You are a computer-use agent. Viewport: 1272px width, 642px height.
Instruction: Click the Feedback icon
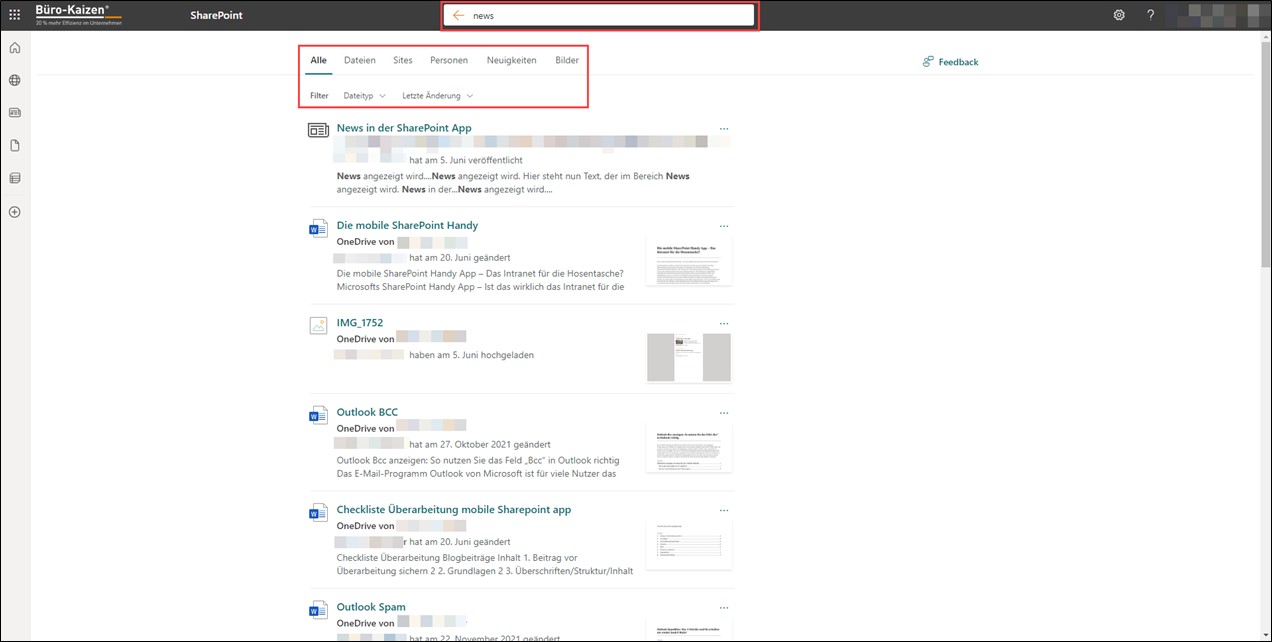click(928, 62)
